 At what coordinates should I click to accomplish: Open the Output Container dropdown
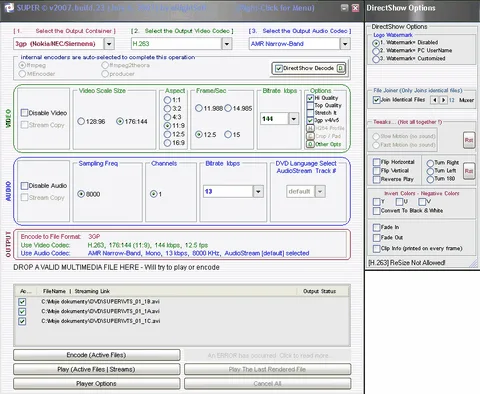pos(109,44)
